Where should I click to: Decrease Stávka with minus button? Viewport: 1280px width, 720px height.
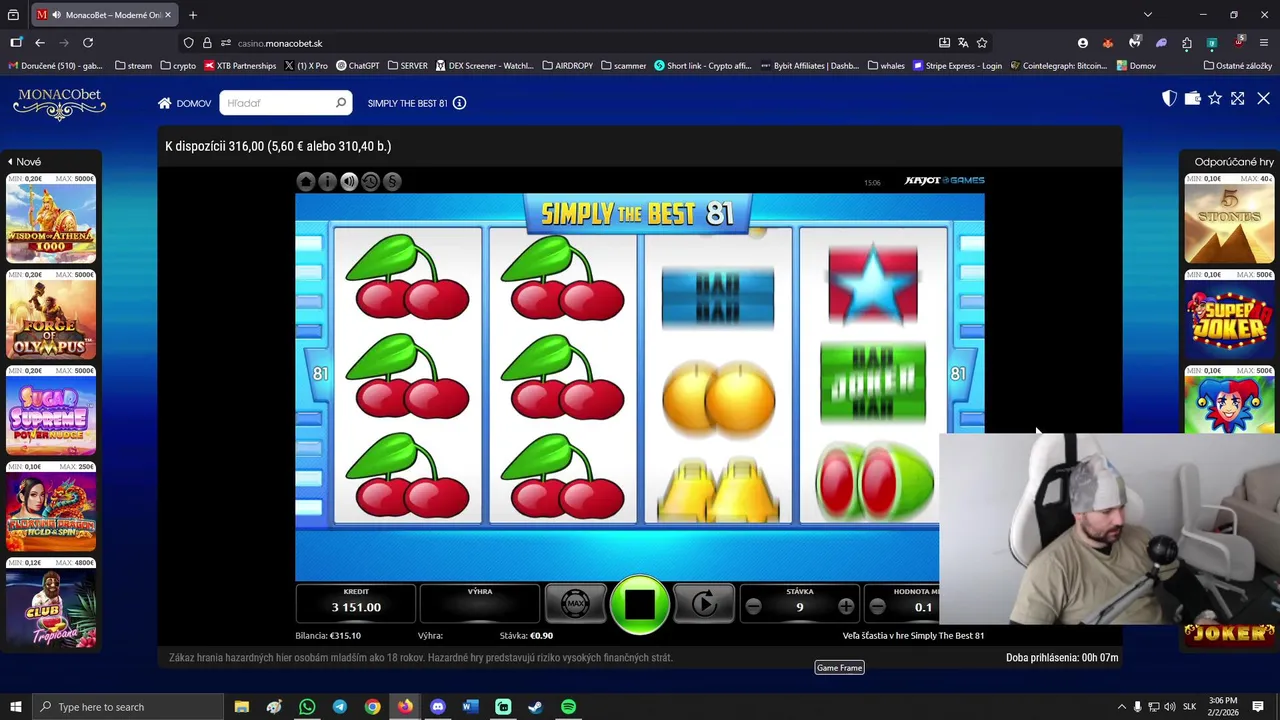click(x=753, y=606)
